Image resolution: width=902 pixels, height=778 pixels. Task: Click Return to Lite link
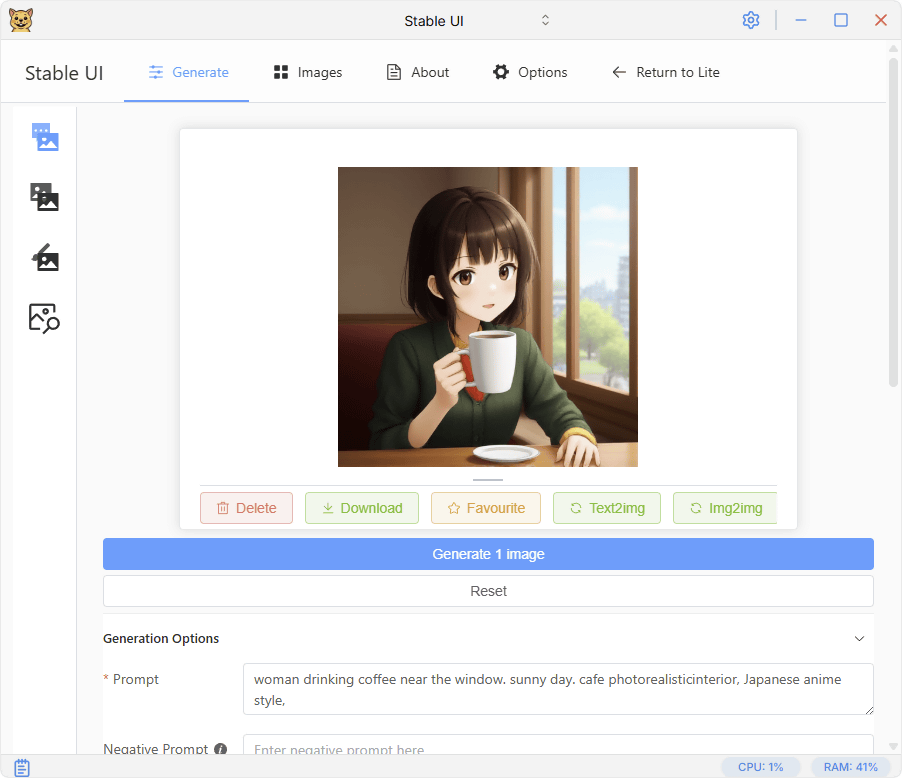pyautogui.click(x=666, y=72)
